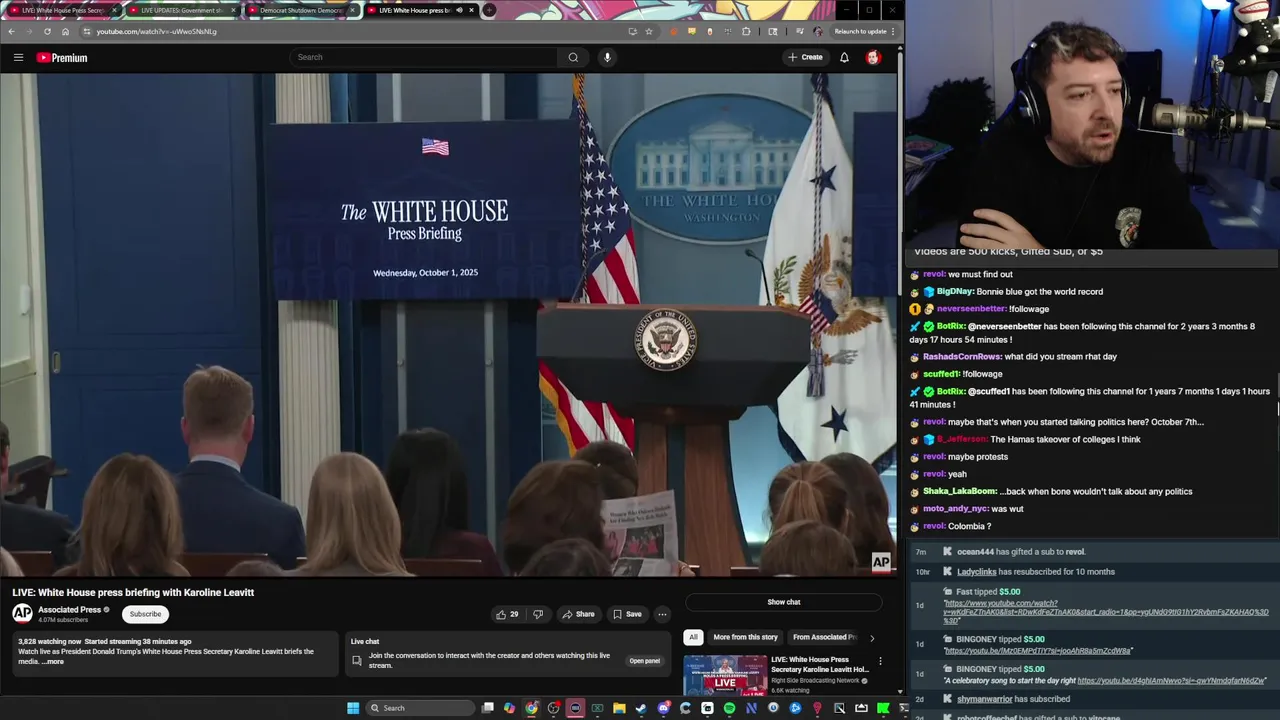The image size is (1280, 720).
Task: Go back using browser back arrow
Action: tap(11, 31)
